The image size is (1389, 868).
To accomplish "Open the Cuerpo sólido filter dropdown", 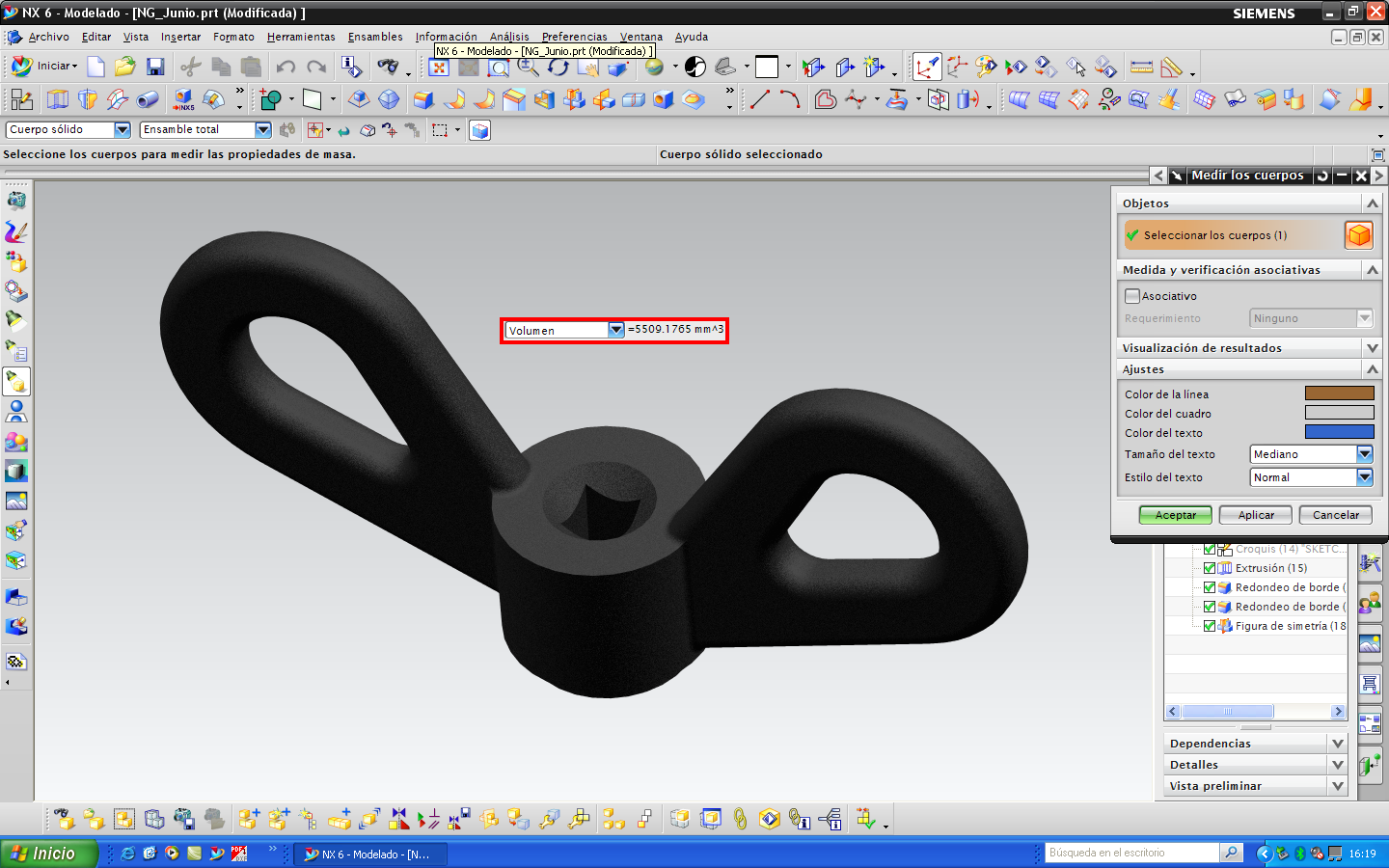I will [123, 129].
